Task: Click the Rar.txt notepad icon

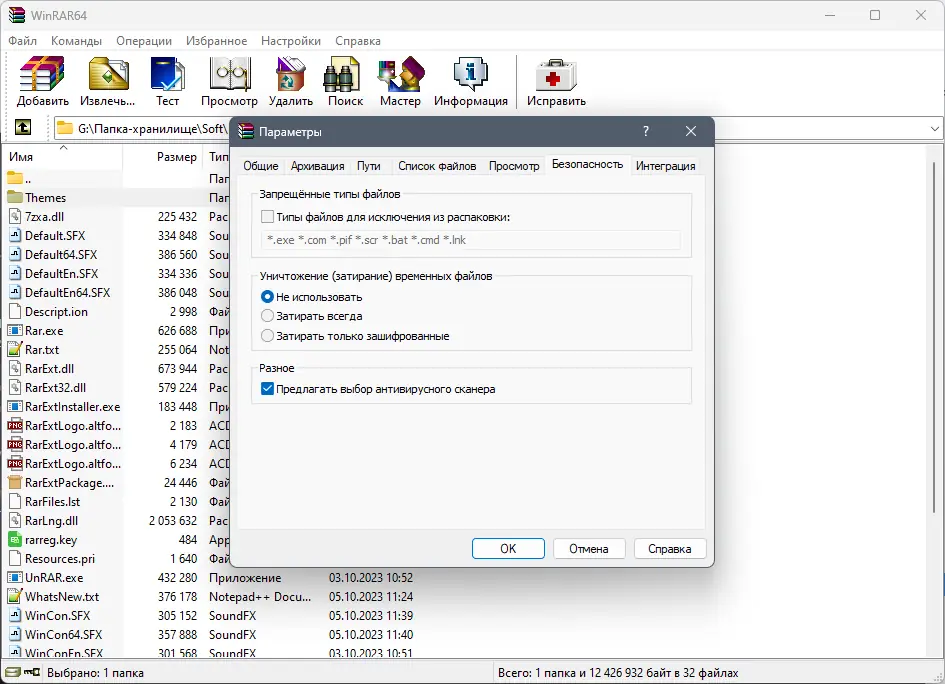Action: tap(15, 350)
